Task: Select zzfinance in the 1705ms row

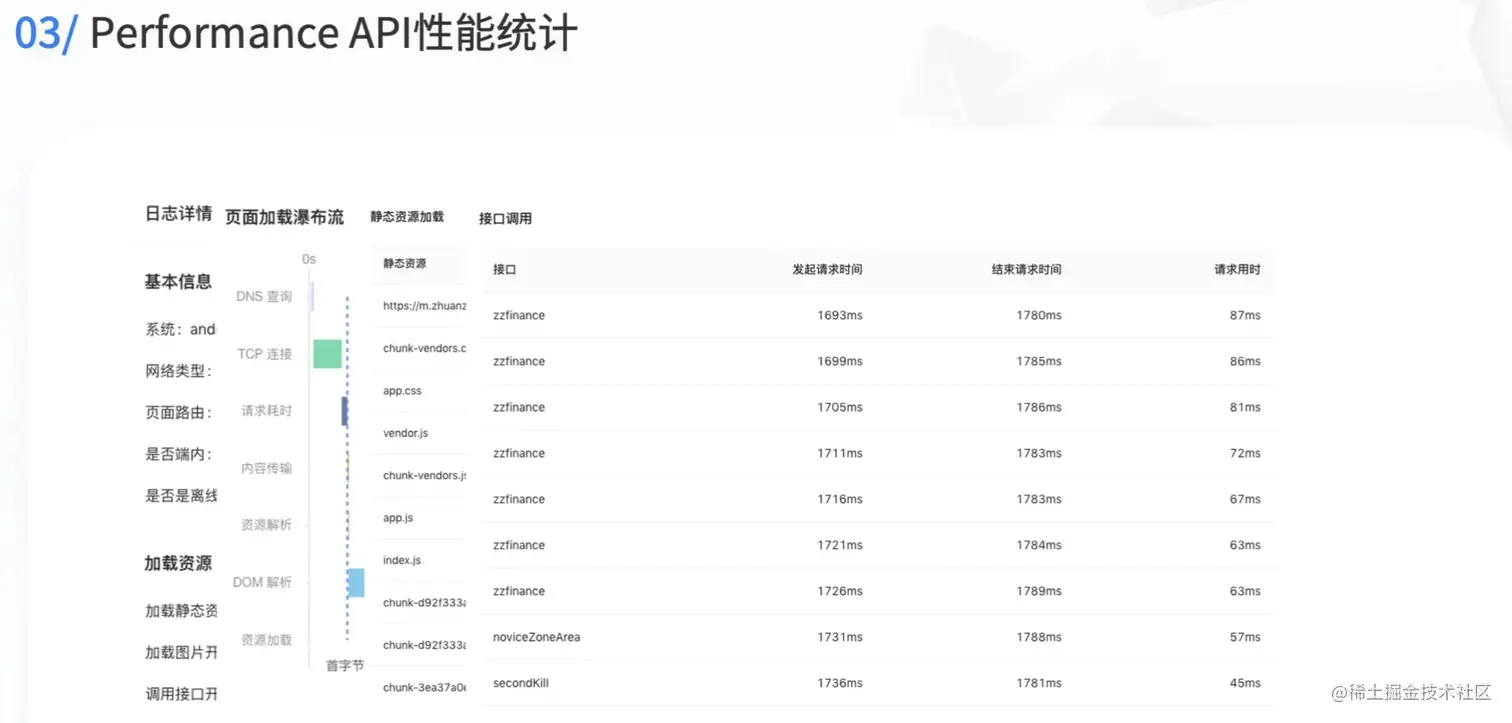Action: pos(519,407)
